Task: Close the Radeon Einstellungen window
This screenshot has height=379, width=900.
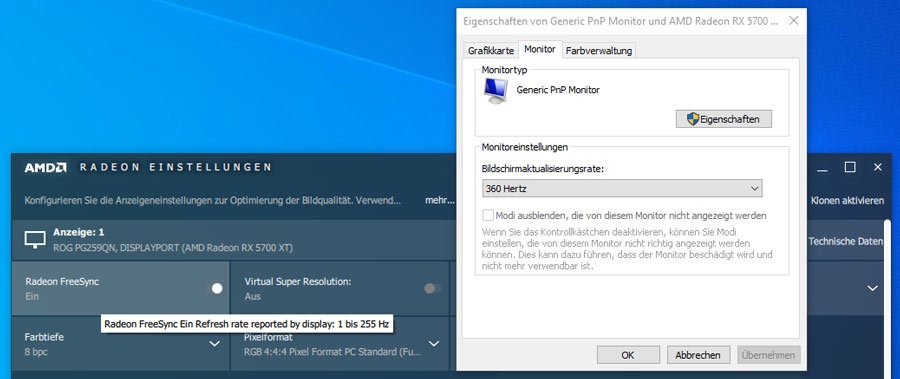Action: [878, 167]
